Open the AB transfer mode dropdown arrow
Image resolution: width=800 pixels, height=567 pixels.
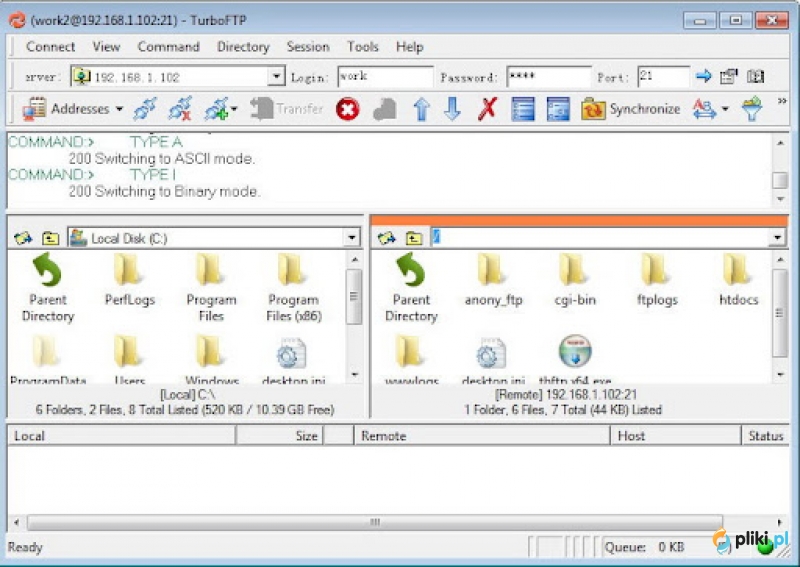tap(725, 109)
